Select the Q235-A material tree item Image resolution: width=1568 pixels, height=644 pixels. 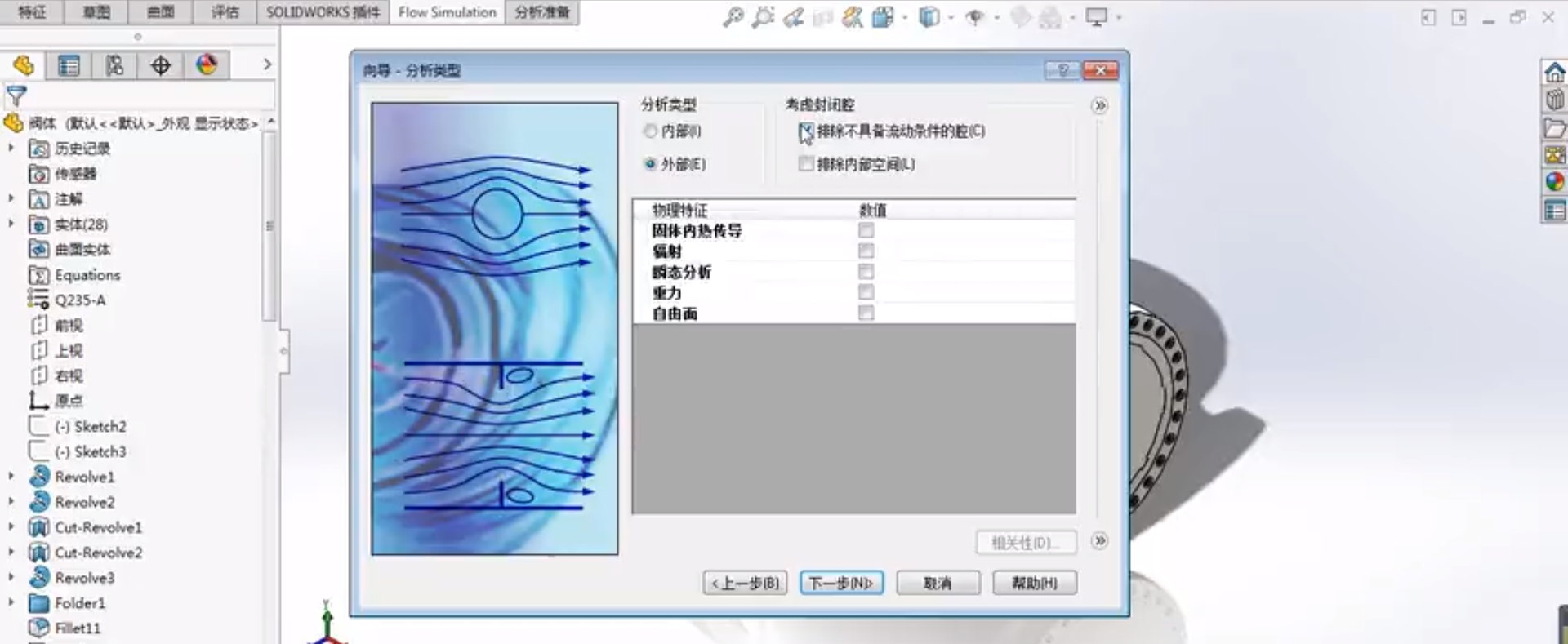(79, 300)
